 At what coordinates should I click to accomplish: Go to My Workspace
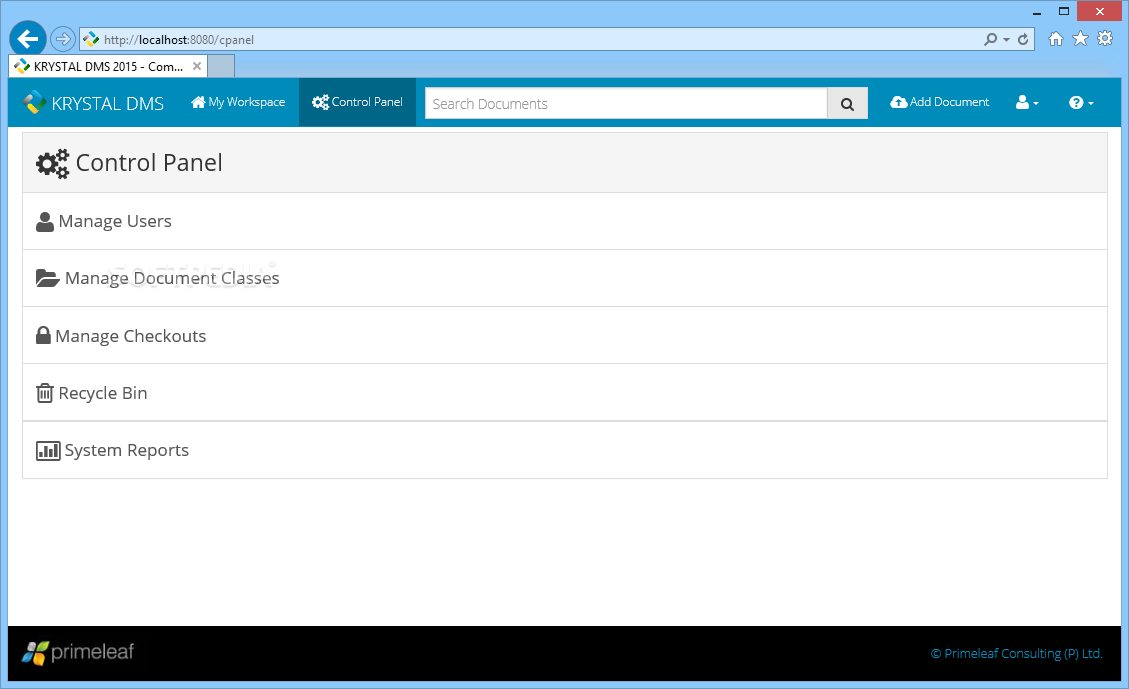click(238, 102)
